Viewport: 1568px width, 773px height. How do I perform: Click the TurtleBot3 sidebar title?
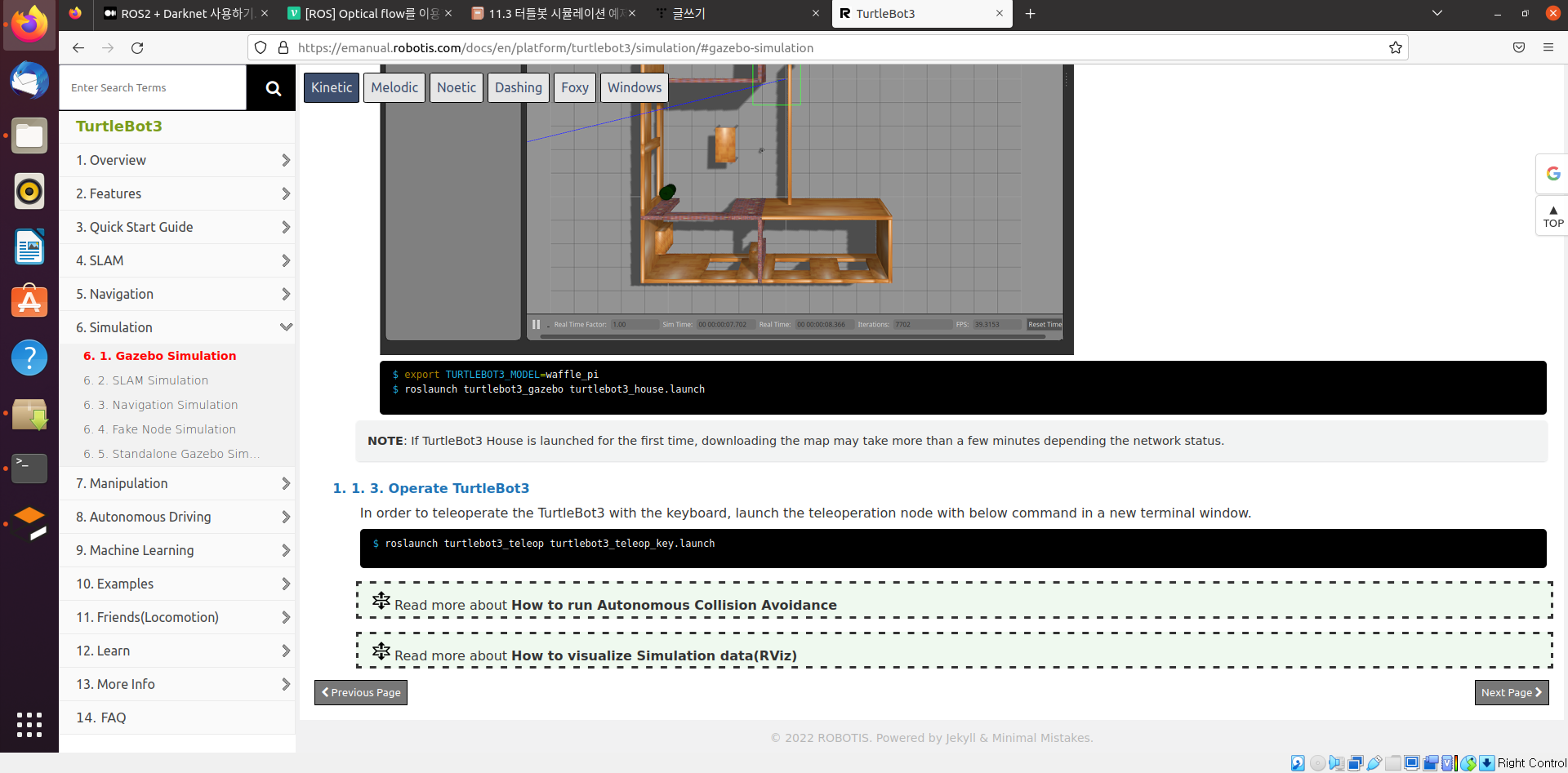click(119, 126)
